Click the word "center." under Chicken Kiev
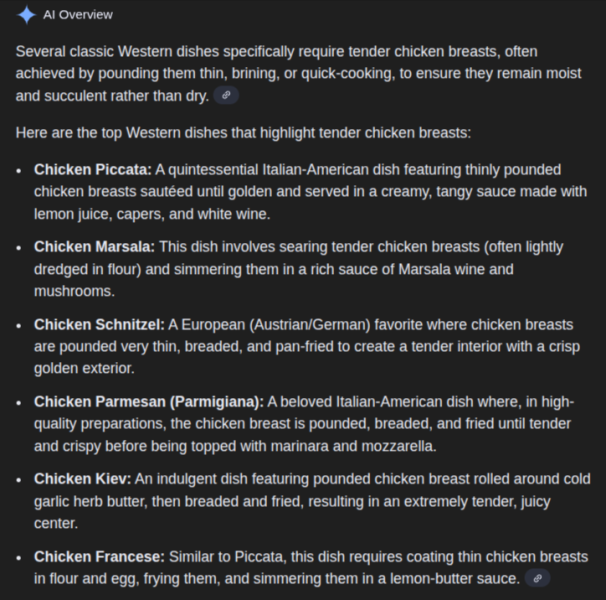 click(x=57, y=523)
